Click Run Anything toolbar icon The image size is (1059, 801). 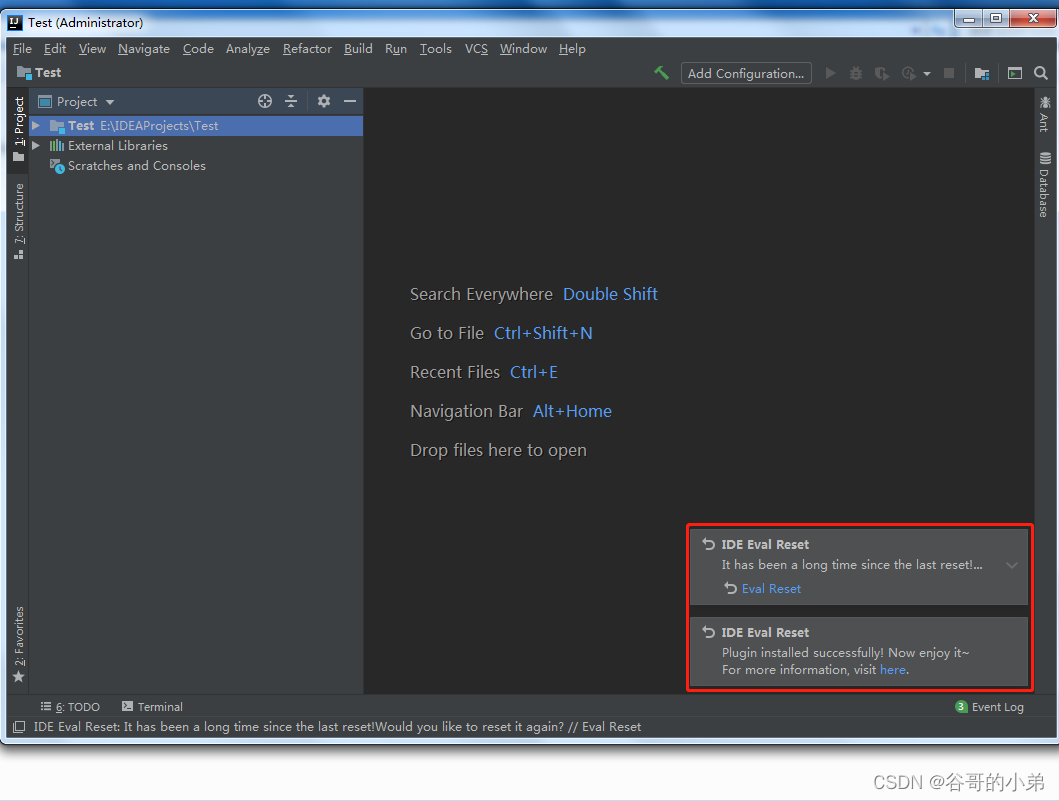point(1014,73)
